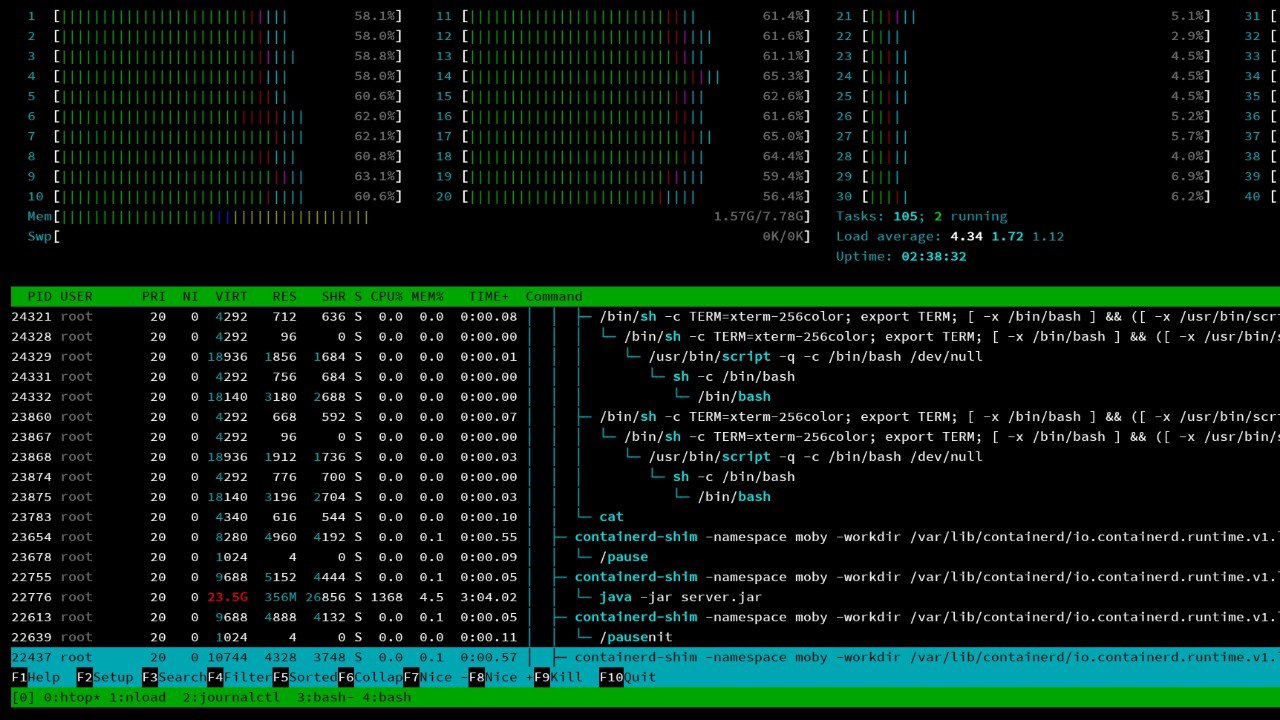Switch to tmux window 1:nload
Viewport: 1280px width, 720px height.
pyautogui.click(x=137, y=697)
